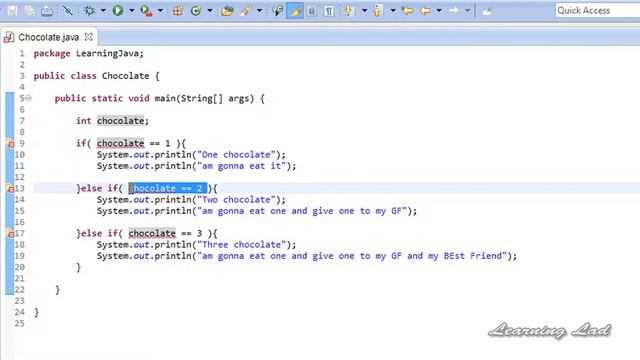Open the Debug configurations dropdown arrow

click(103, 11)
